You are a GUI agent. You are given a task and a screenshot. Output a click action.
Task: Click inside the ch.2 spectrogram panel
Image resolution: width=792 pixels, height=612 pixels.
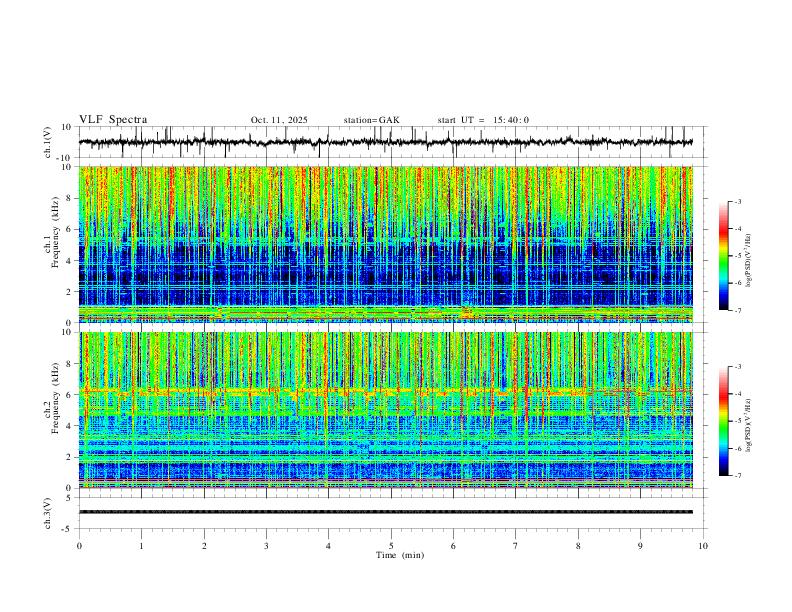(386, 410)
